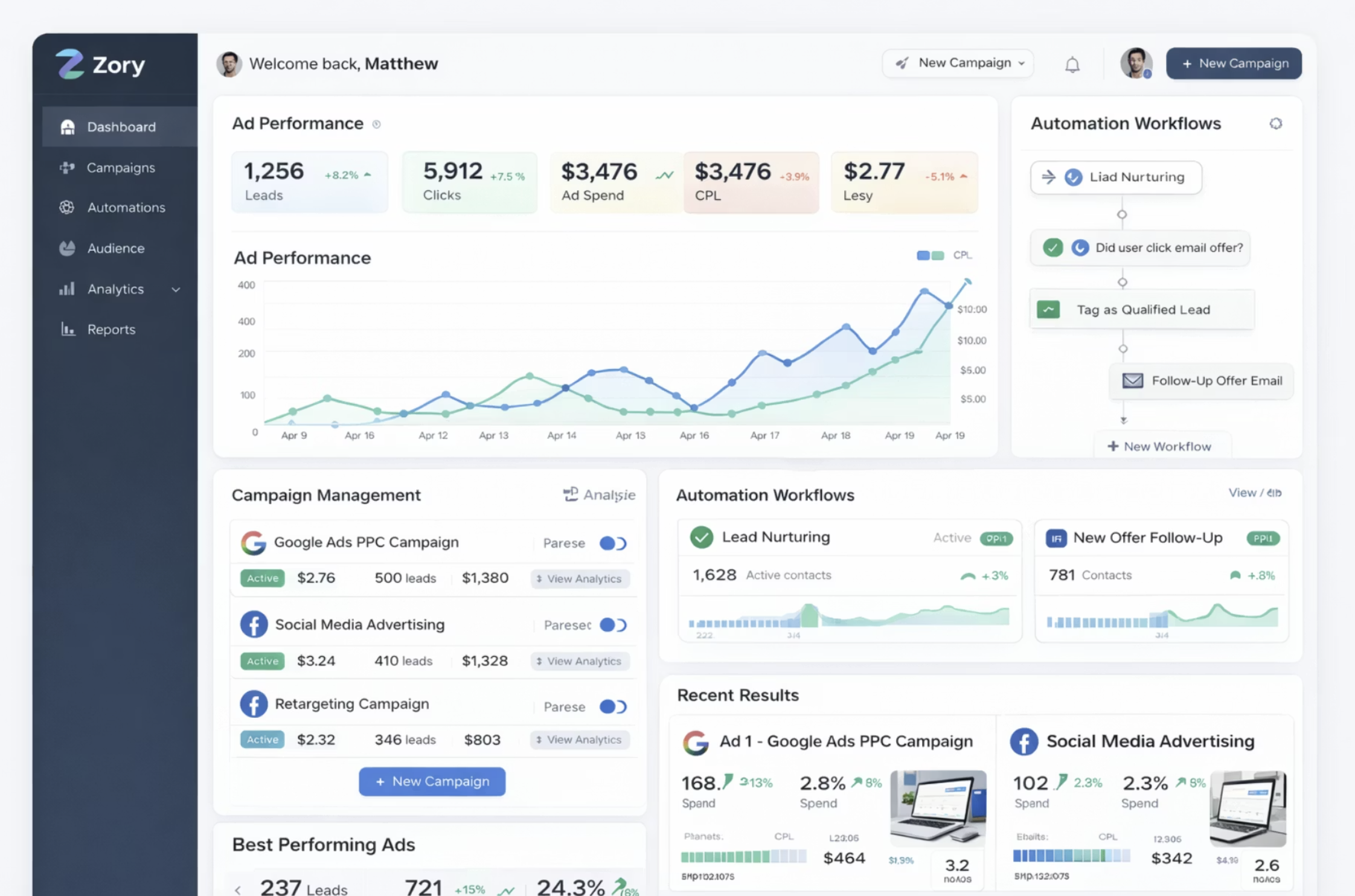Viewport: 1355px width, 896px height.
Task: Click the blue New Campaign button below campaigns
Action: [432, 781]
